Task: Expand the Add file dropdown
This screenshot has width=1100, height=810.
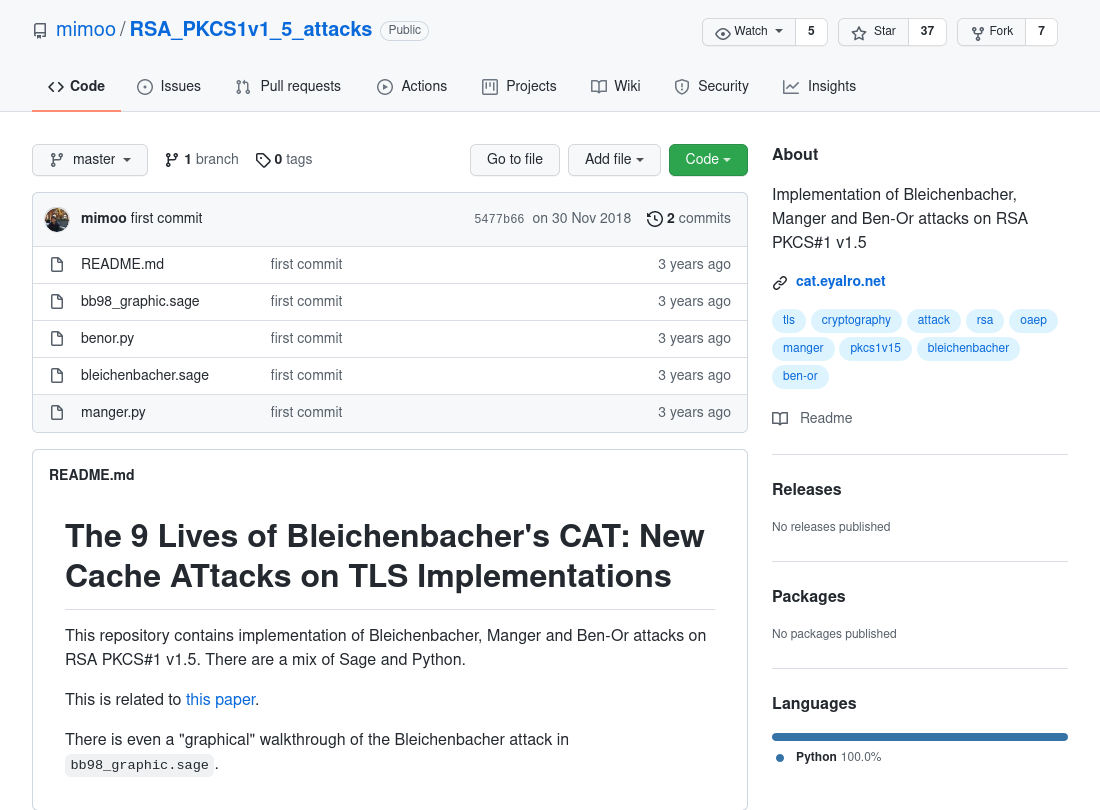Action: pos(614,159)
